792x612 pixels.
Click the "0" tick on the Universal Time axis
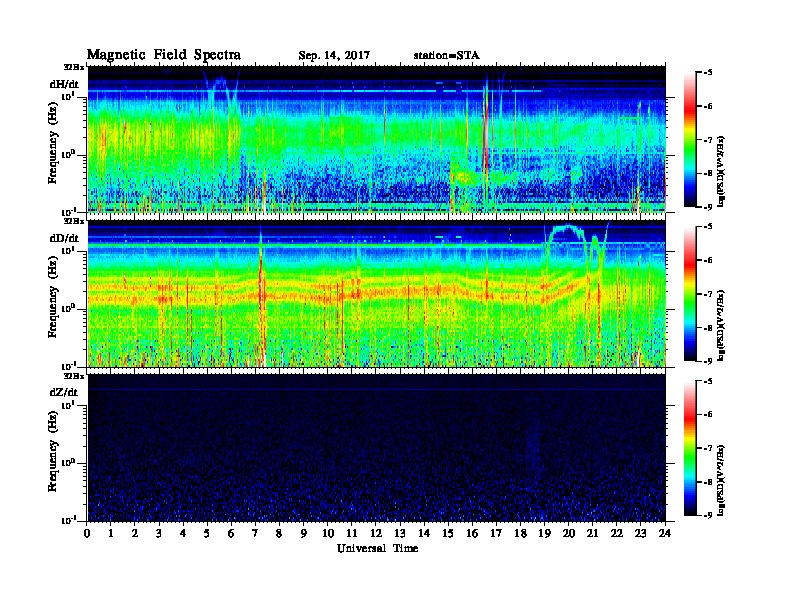(87, 534)
